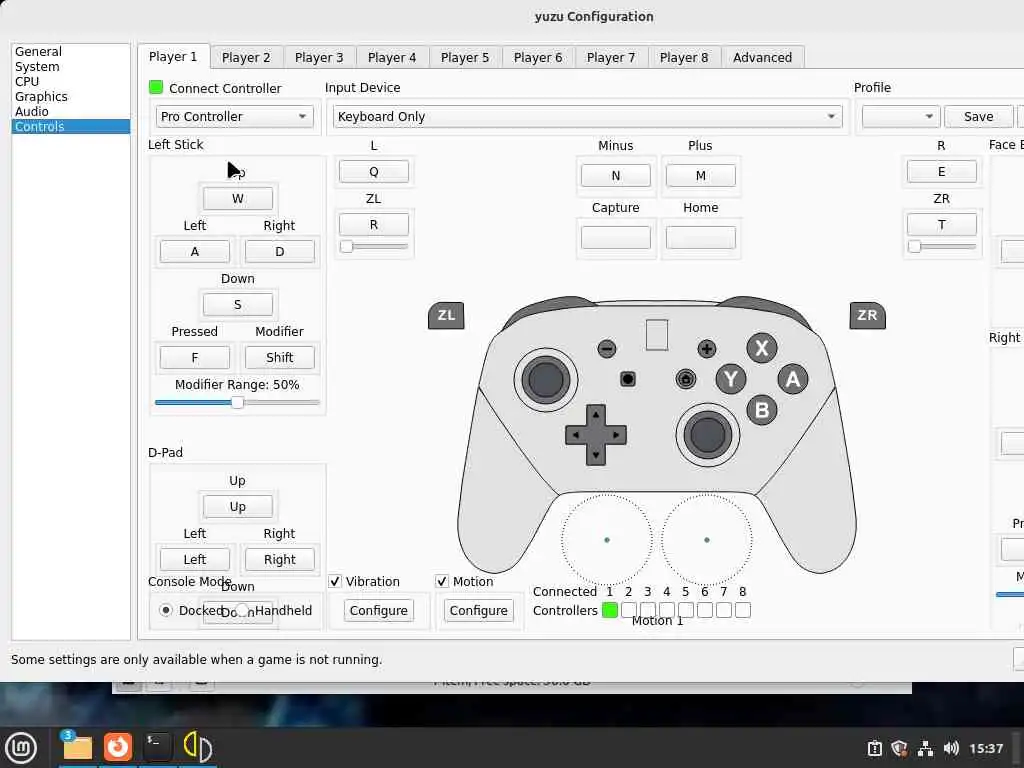Select General in the settings list

click(71, 52)
